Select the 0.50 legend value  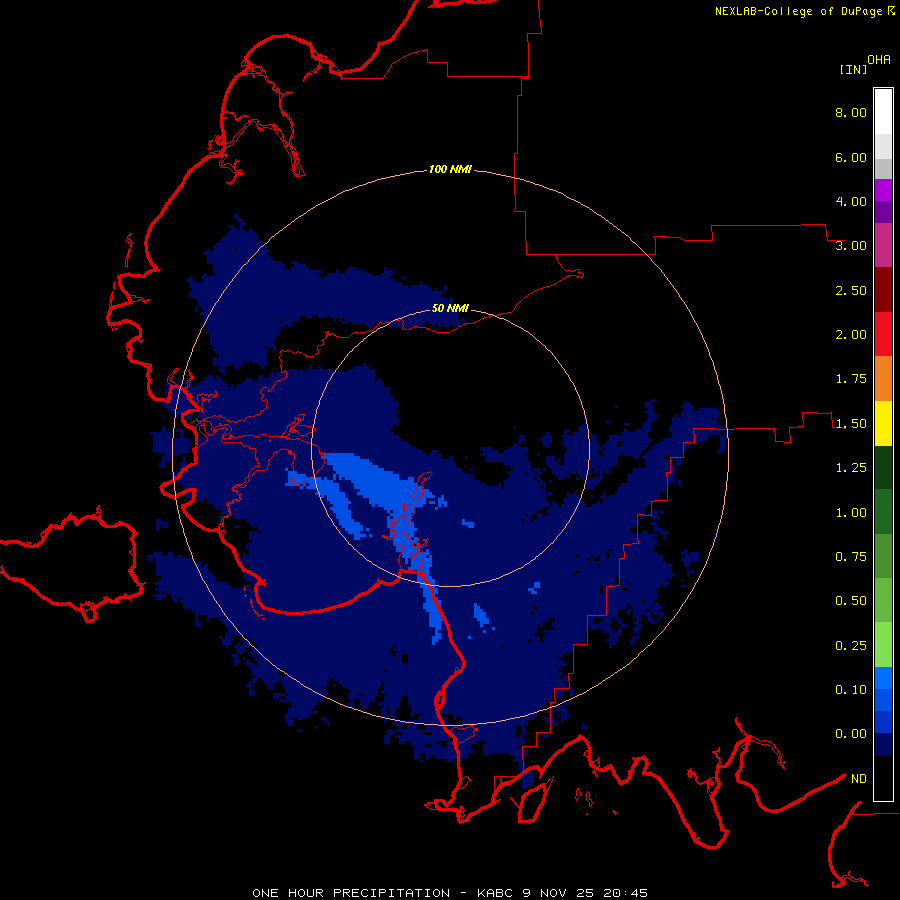[851, 601]
